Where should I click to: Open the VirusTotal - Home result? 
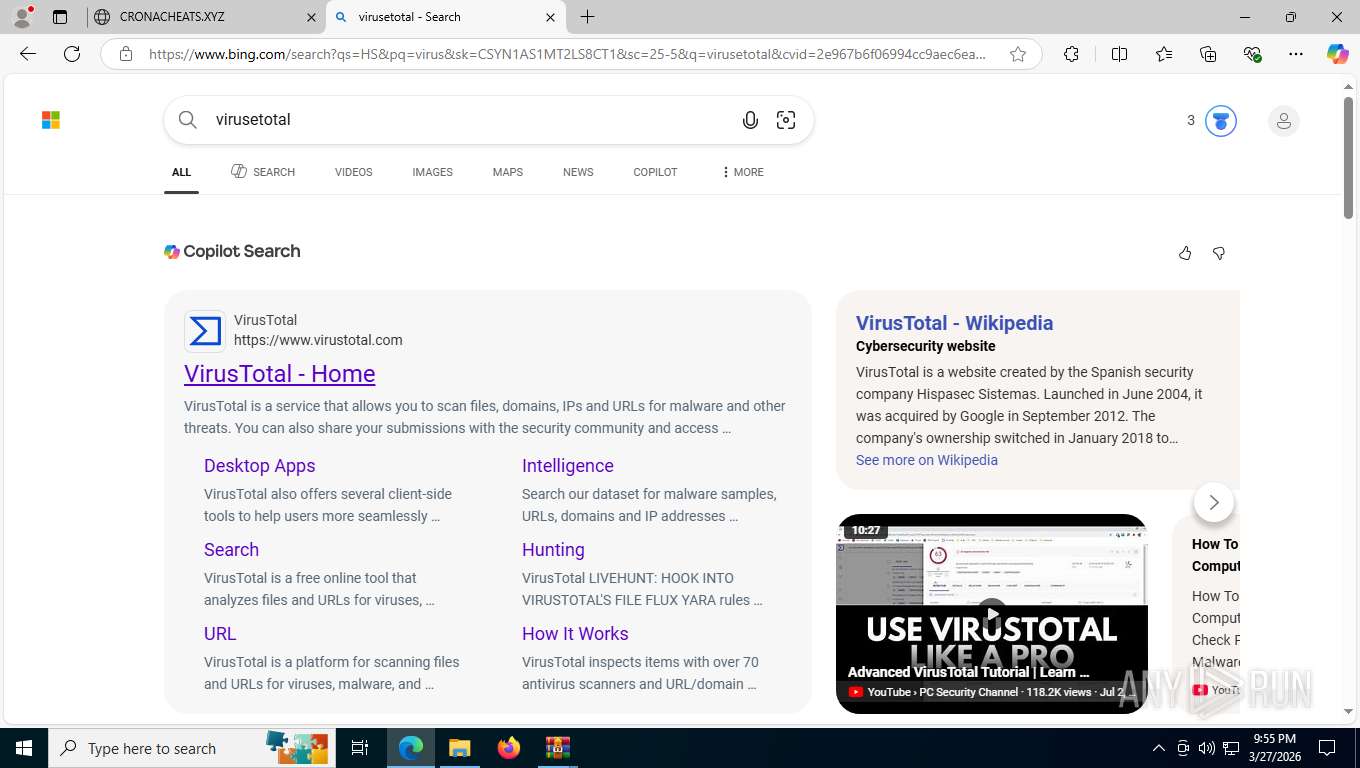click(x=279, y=374)
